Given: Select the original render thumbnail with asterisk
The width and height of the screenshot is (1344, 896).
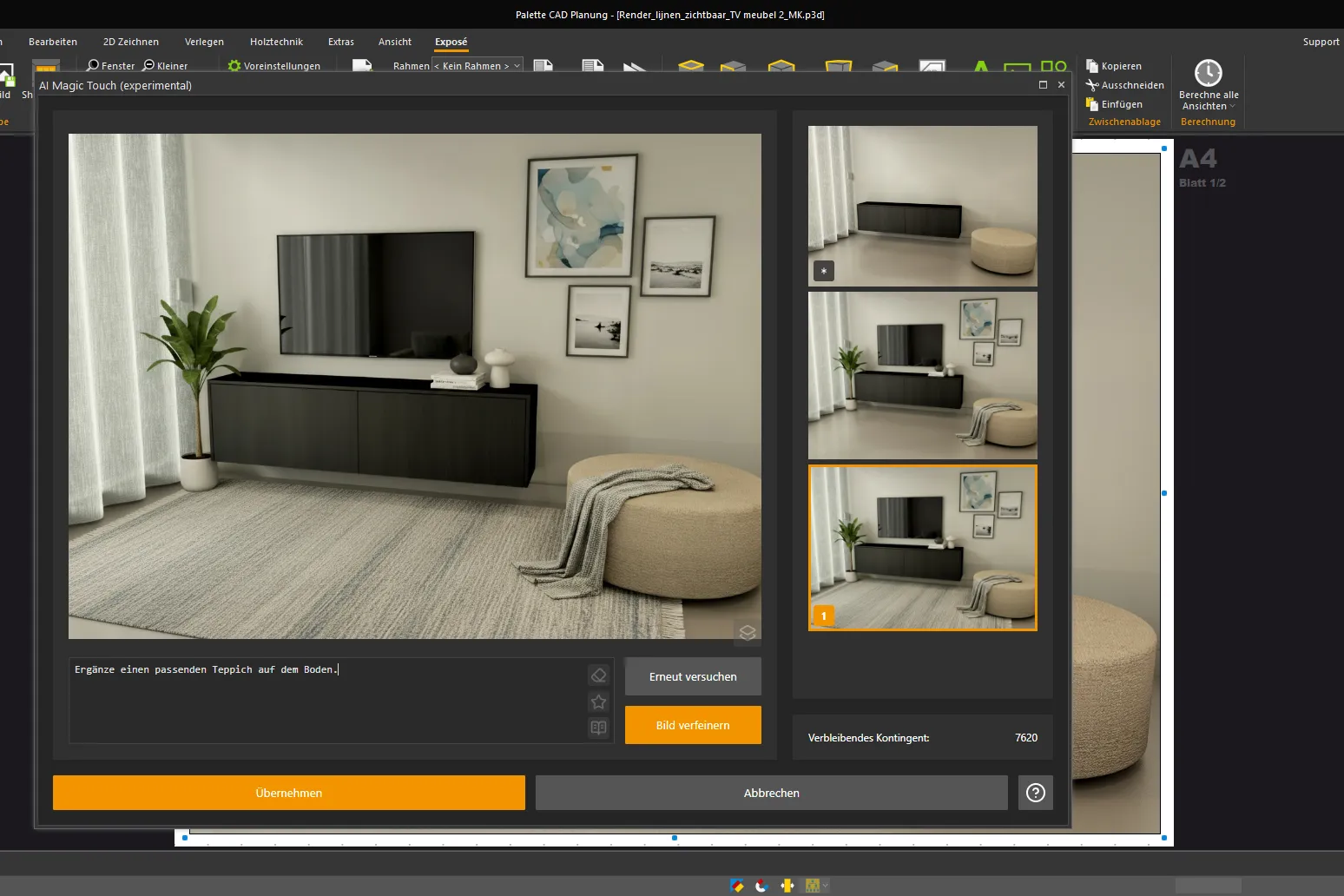Looking at the screenshot, I should click(923, 206).
